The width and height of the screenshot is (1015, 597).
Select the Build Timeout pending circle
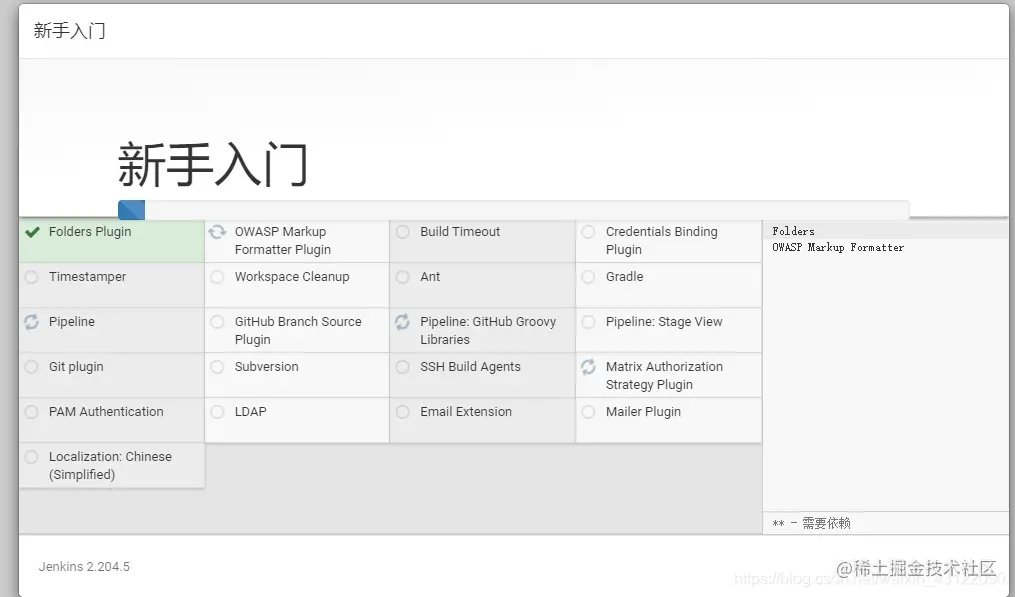pos(403,232)
